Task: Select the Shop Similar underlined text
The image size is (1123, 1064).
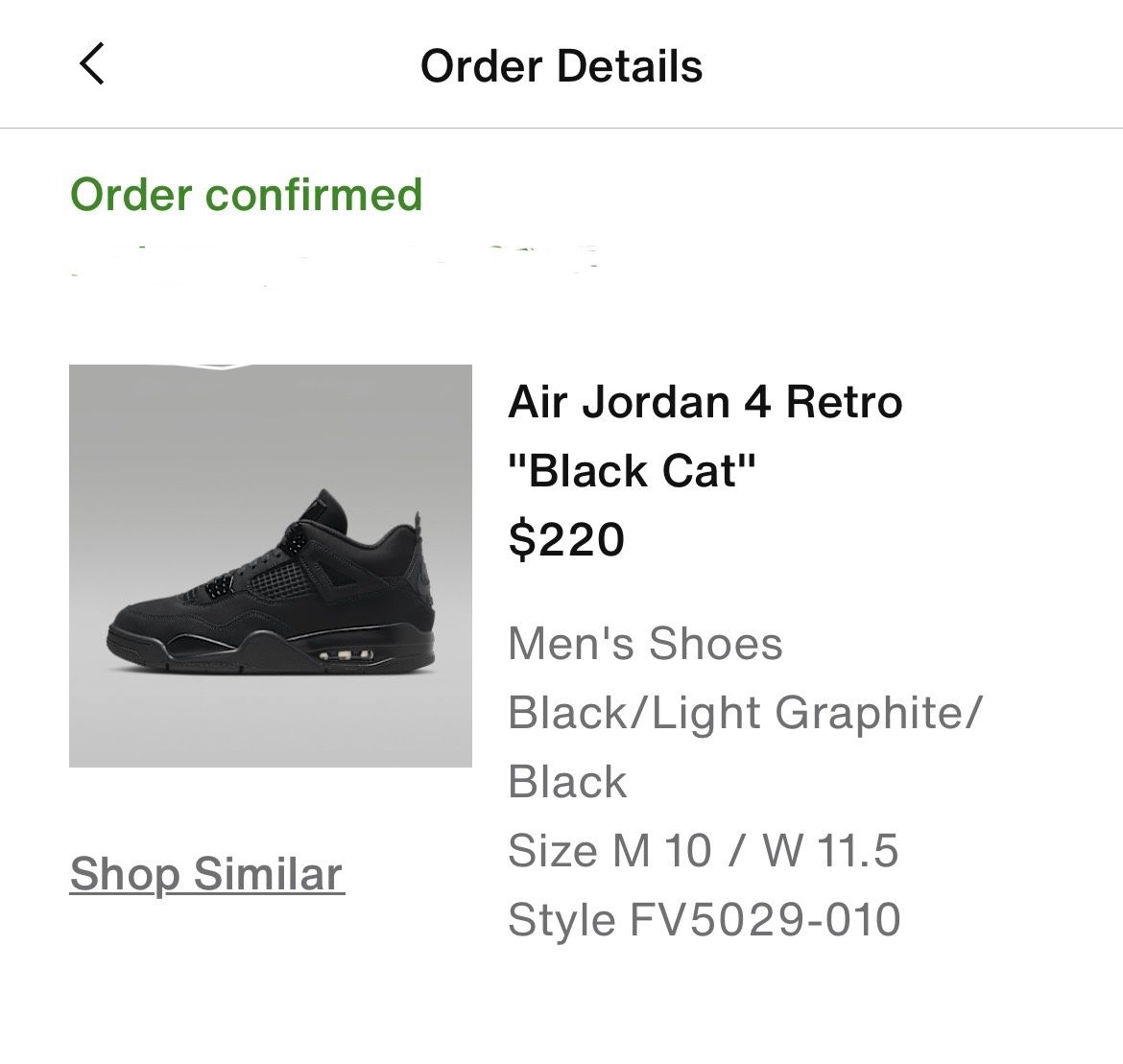Action: coord(205,873)
